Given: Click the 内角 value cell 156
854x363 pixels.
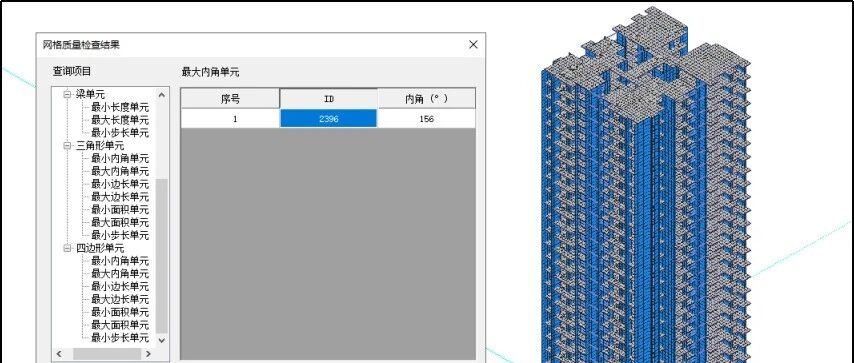Looking at the screenshot, I should [426, 118].
